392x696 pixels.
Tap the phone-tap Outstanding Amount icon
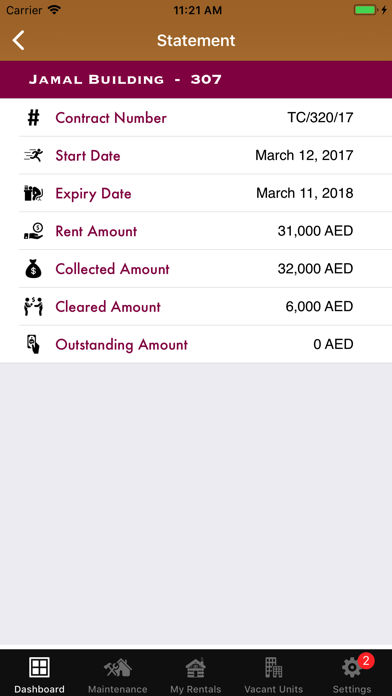[x=33, y=344]
